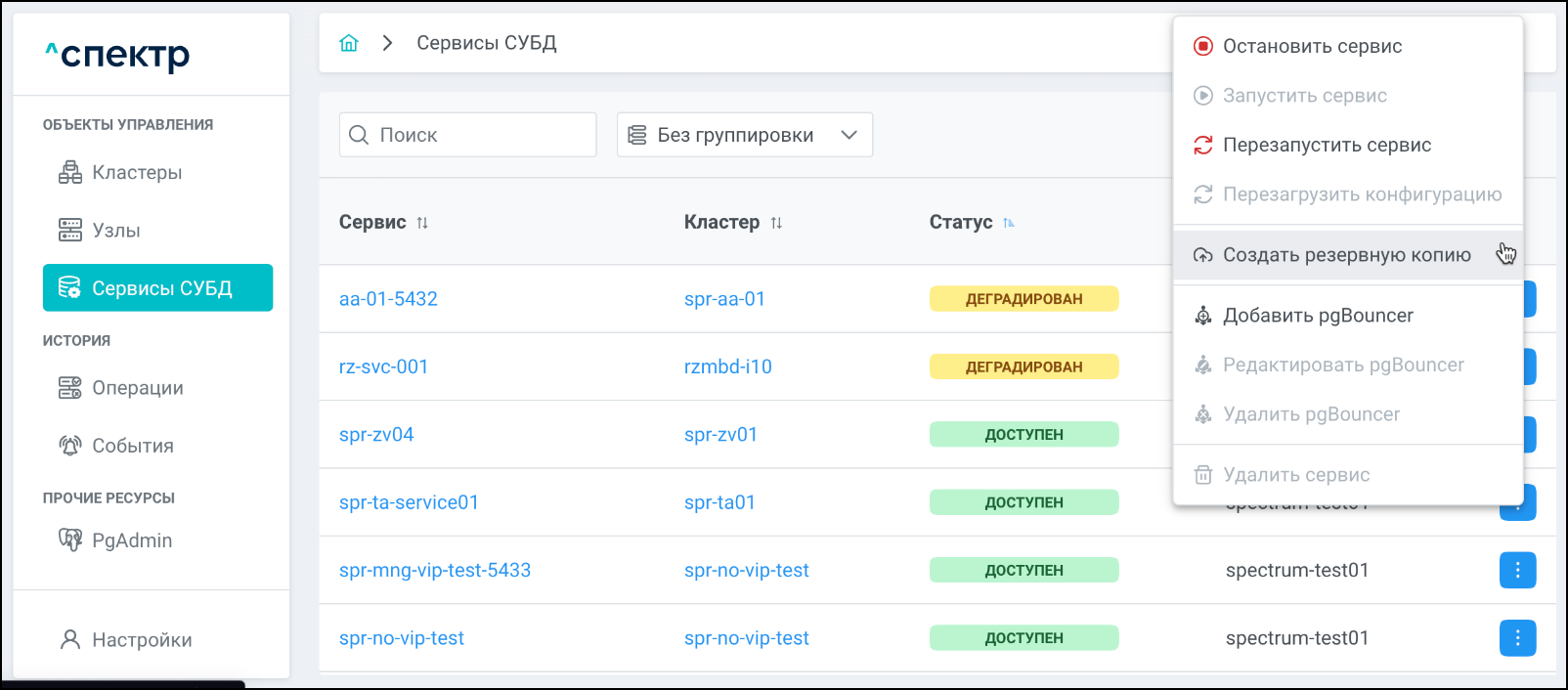Toggle sorting on Статус column
The image size is (1568, 690).
click(x=1009, y=223)
